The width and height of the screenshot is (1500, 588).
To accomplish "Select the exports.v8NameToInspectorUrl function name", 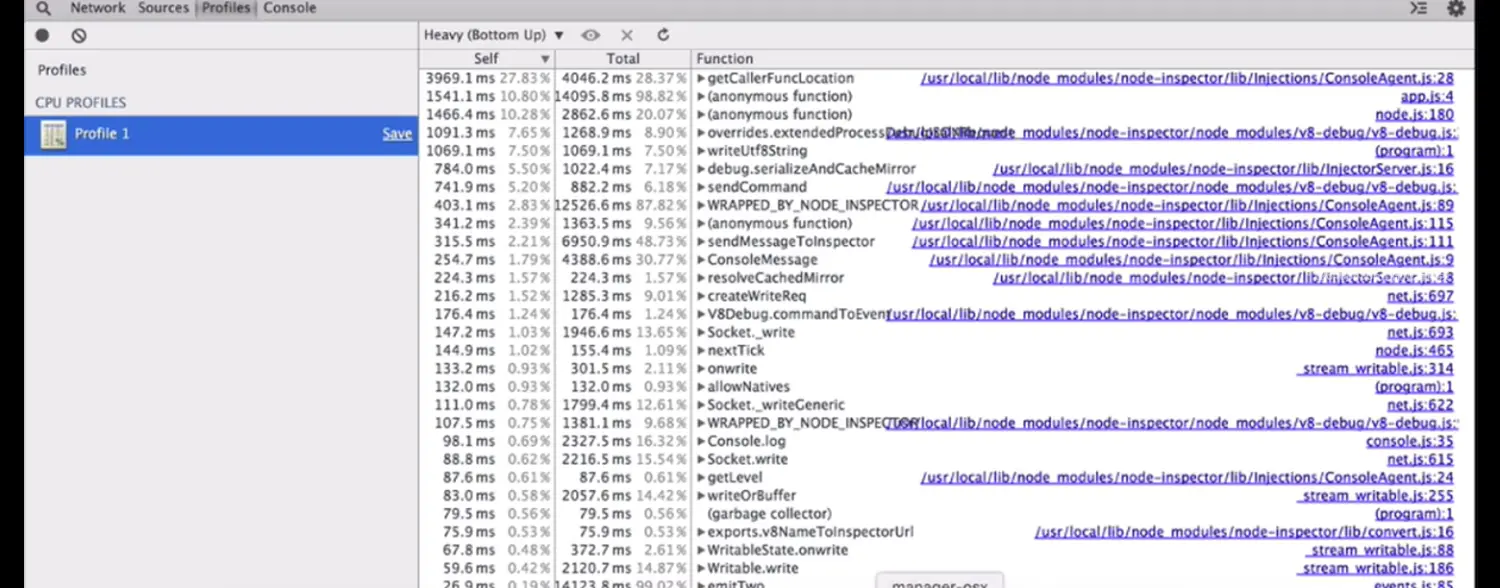I will pyautogui.click(x=810, y=533).
